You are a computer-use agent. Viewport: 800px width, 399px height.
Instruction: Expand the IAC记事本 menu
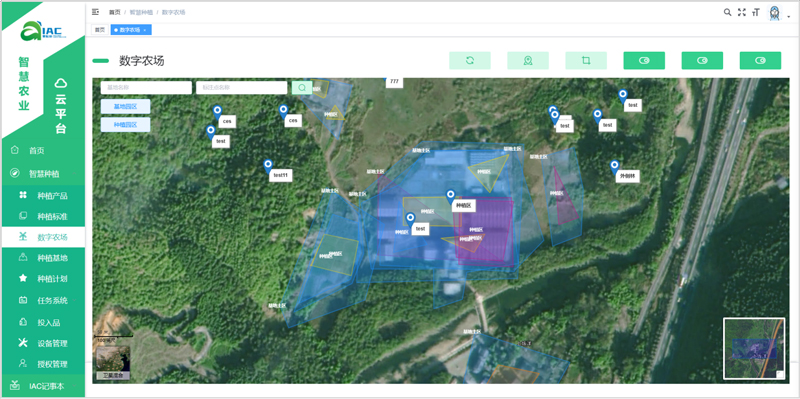pos(43,386)
